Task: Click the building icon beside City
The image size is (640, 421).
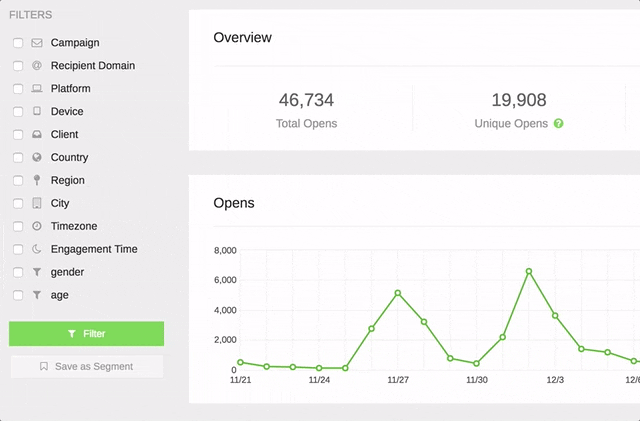Action: (x=37, y=203)
